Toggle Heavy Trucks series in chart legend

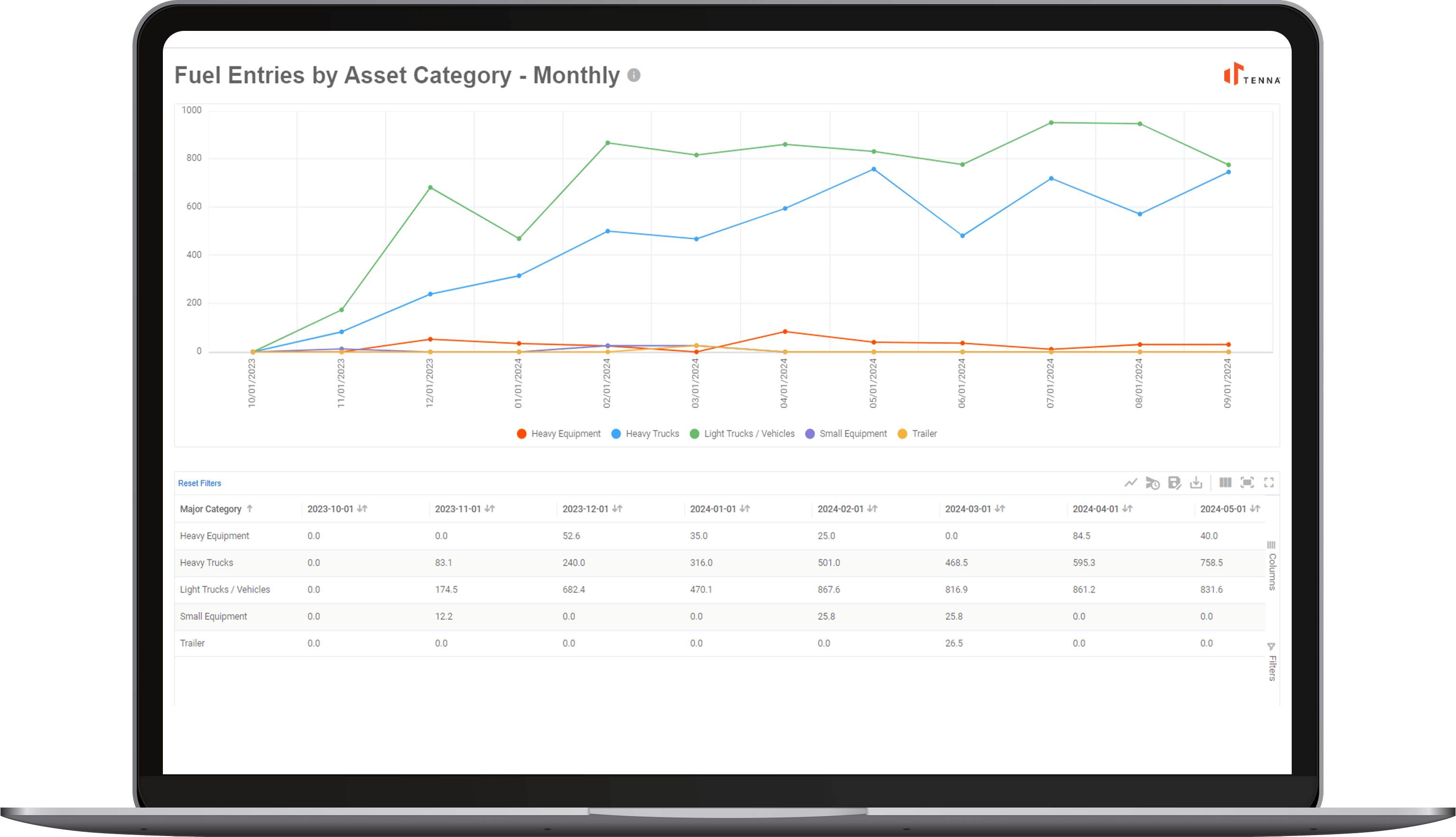coord(645,434)
